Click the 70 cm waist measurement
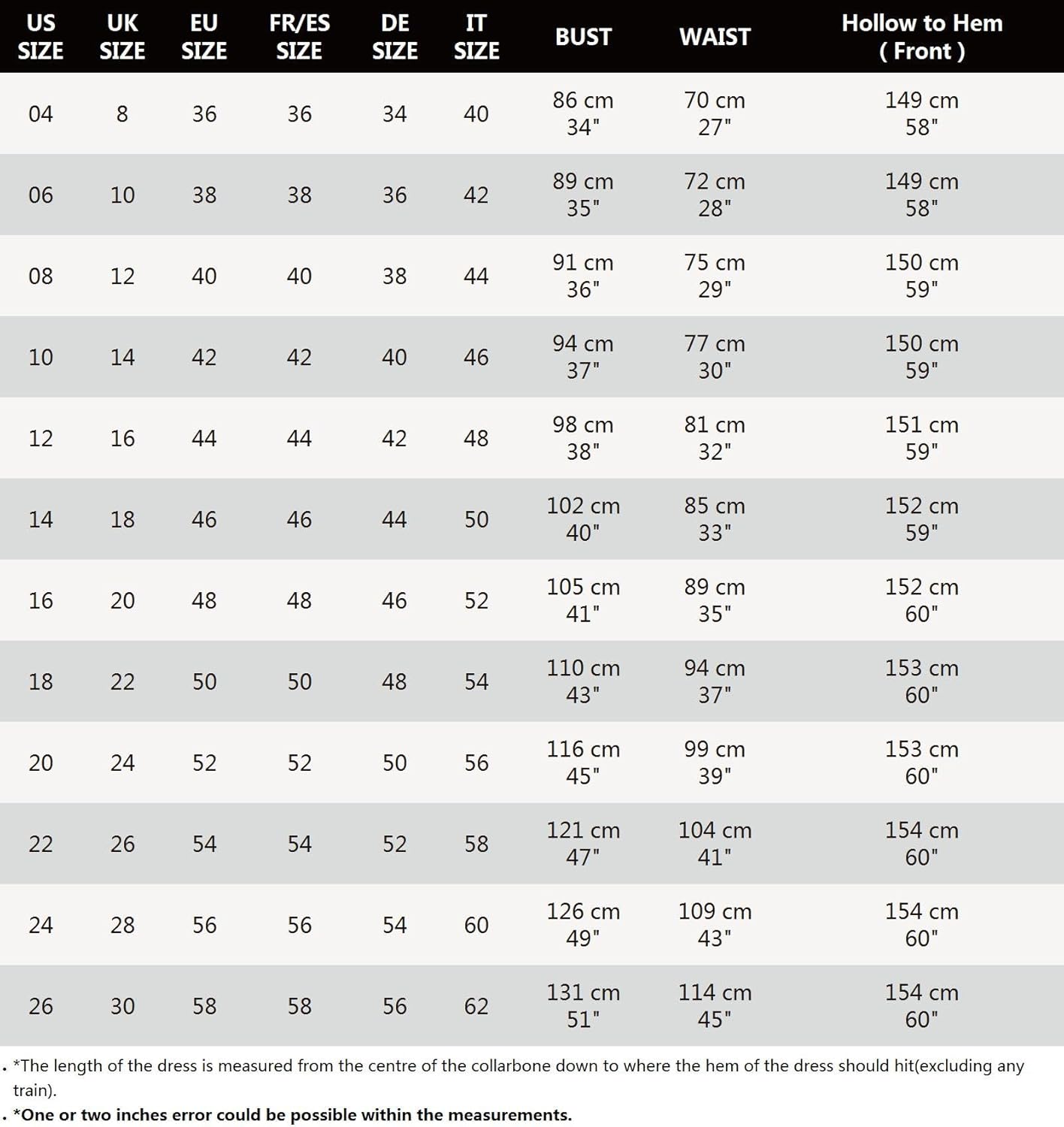The width and height of the screenshot is (1064, 1127). coord(715,101)
